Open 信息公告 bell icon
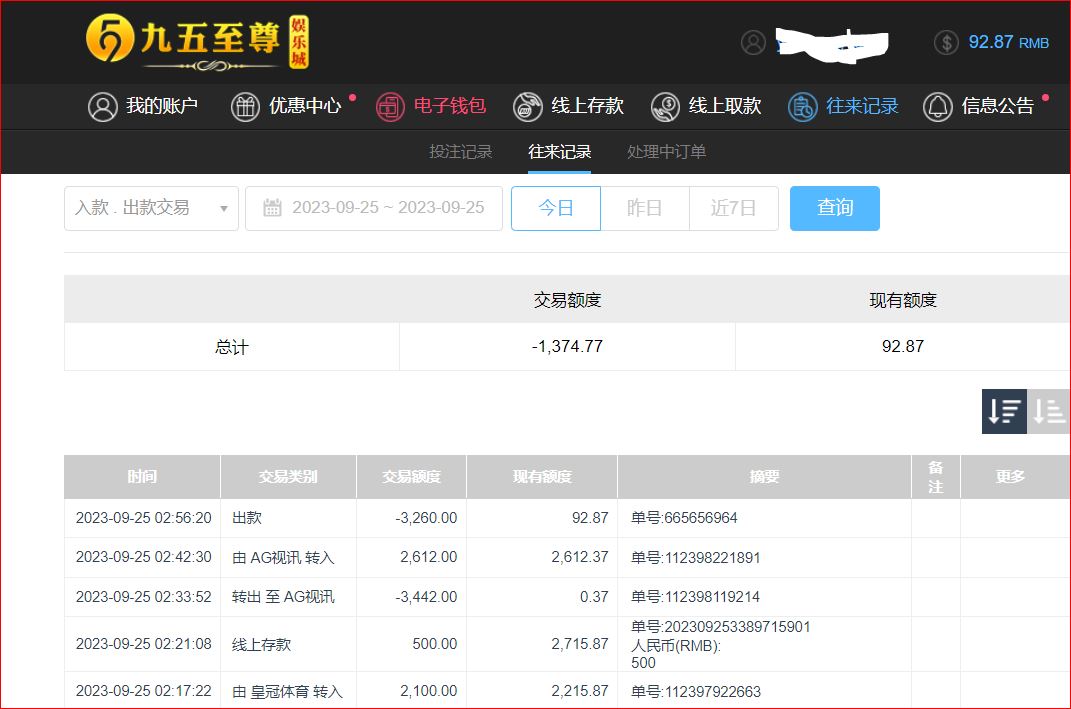The height and width of the screenshot is (709, 1071). 937,107
